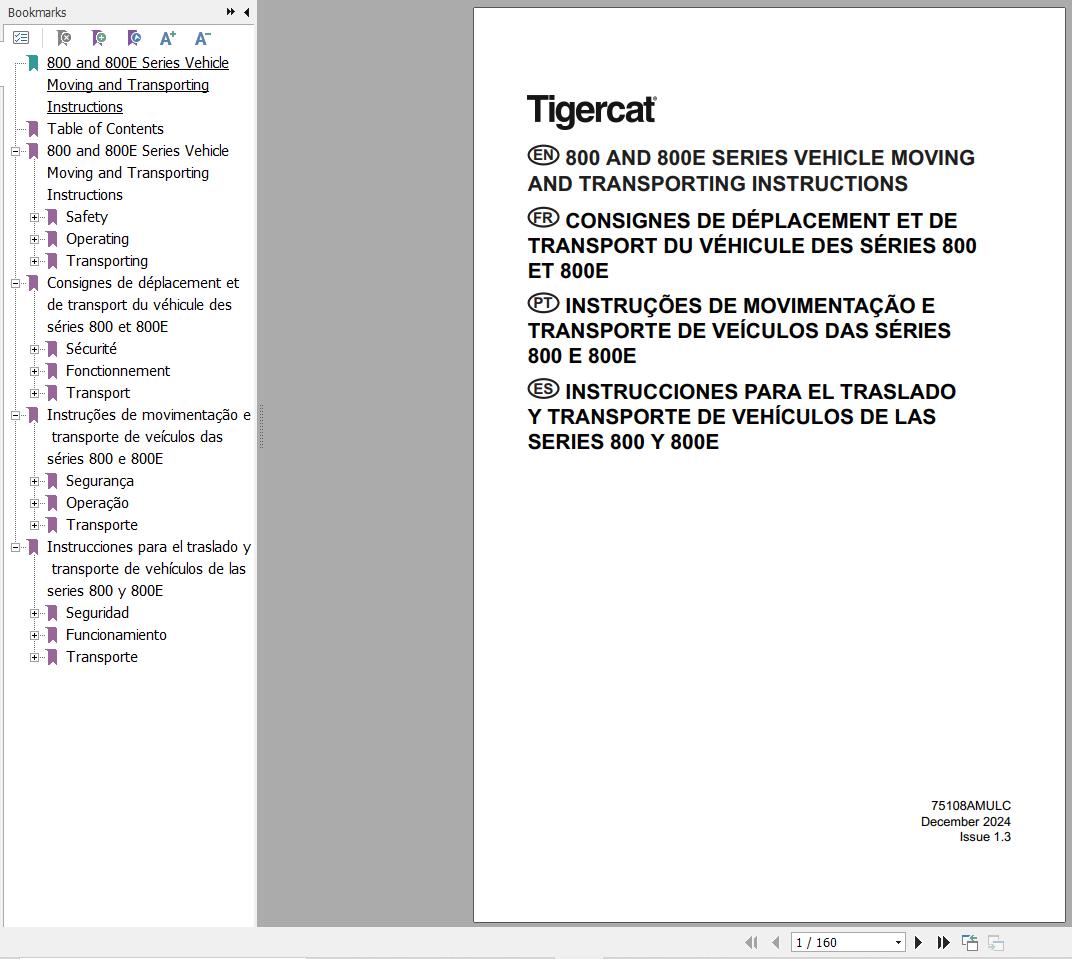Open the bookmarks options checklist icon

[21, 38]
